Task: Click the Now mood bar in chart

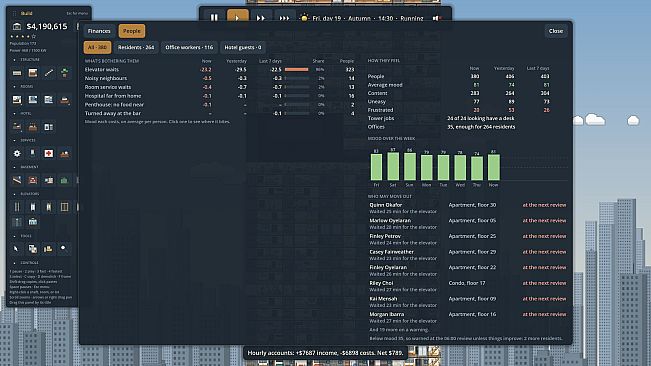Action: tap(494, 167)
